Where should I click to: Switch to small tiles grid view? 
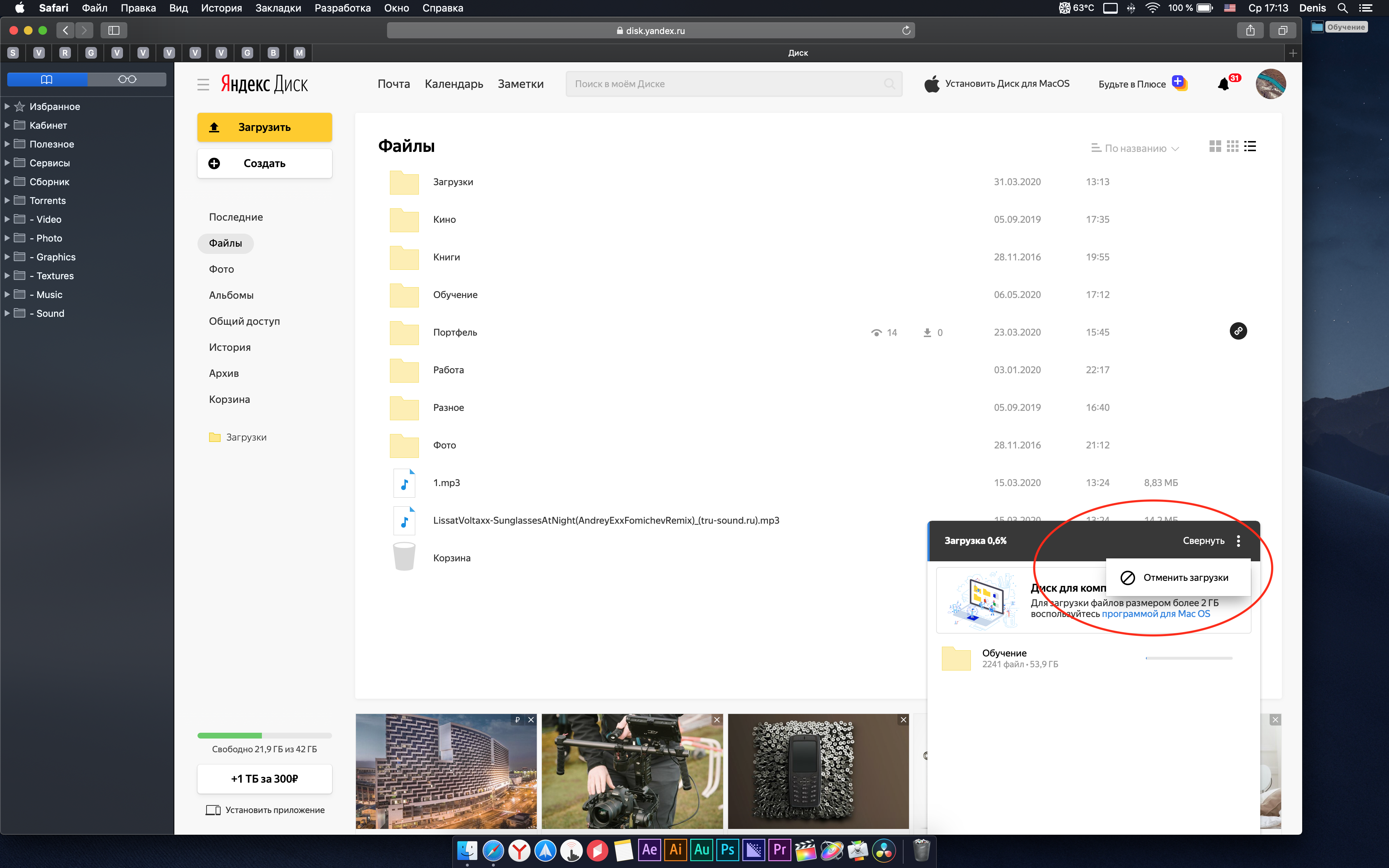1232,147
